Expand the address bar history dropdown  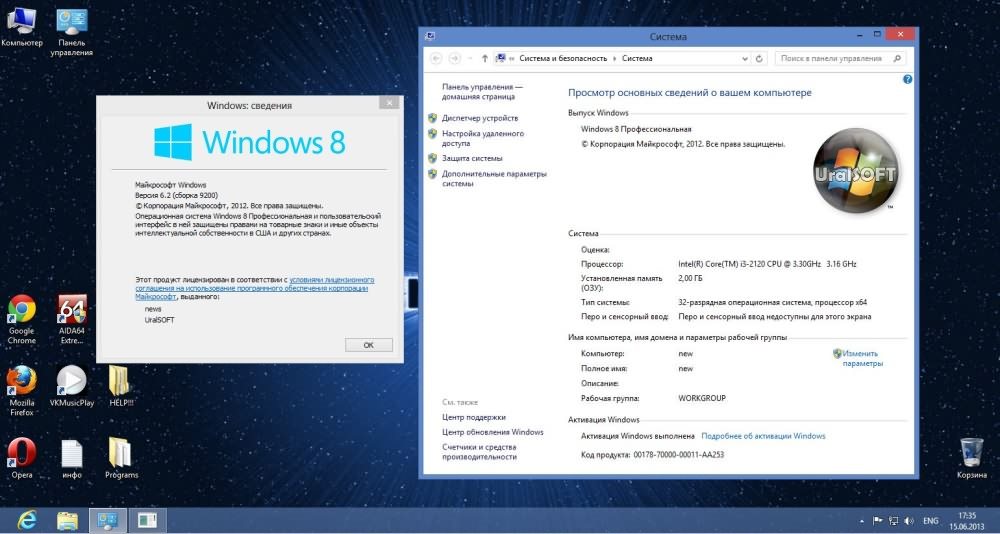744,59
